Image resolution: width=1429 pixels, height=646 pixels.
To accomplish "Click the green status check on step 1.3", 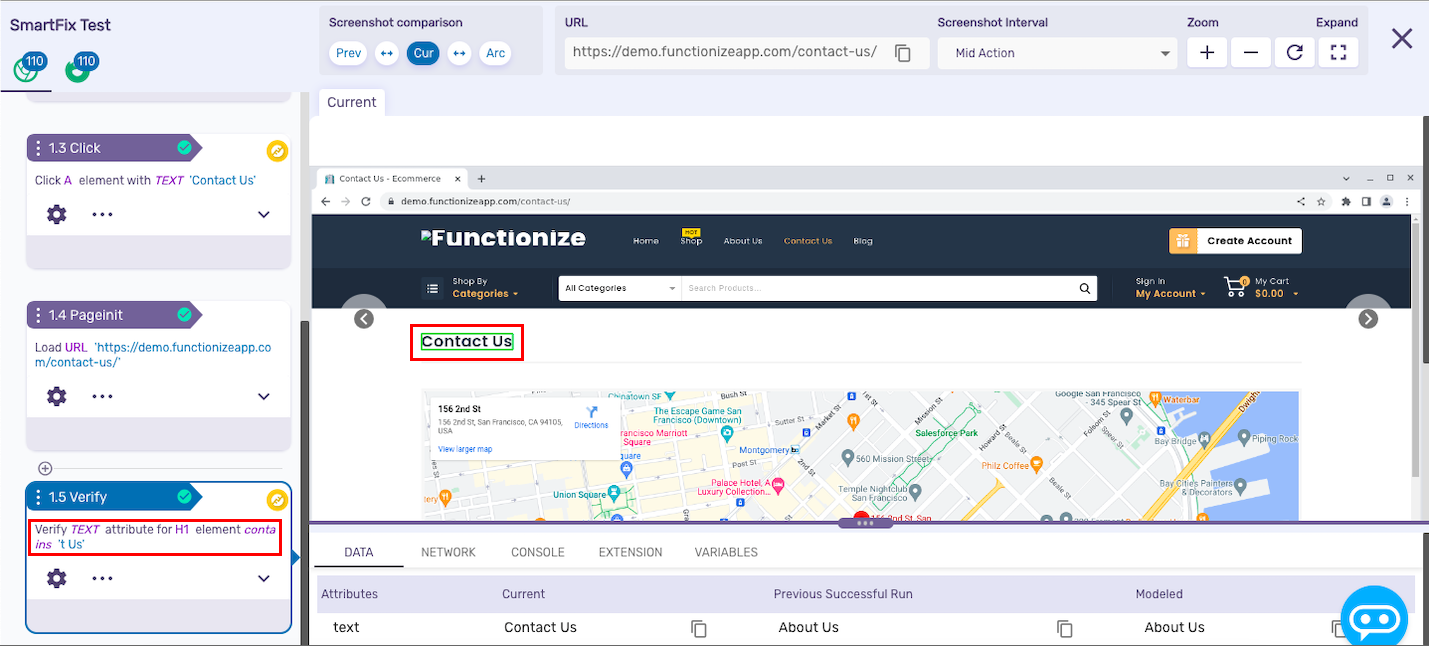I will pyautogui.click(x=184, y=148).
